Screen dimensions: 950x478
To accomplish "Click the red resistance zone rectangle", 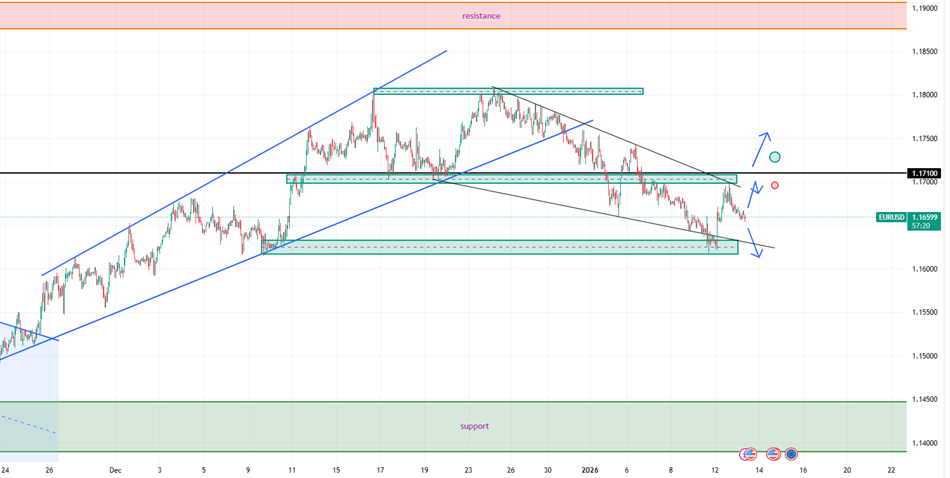I will click(x=453, y=16).
